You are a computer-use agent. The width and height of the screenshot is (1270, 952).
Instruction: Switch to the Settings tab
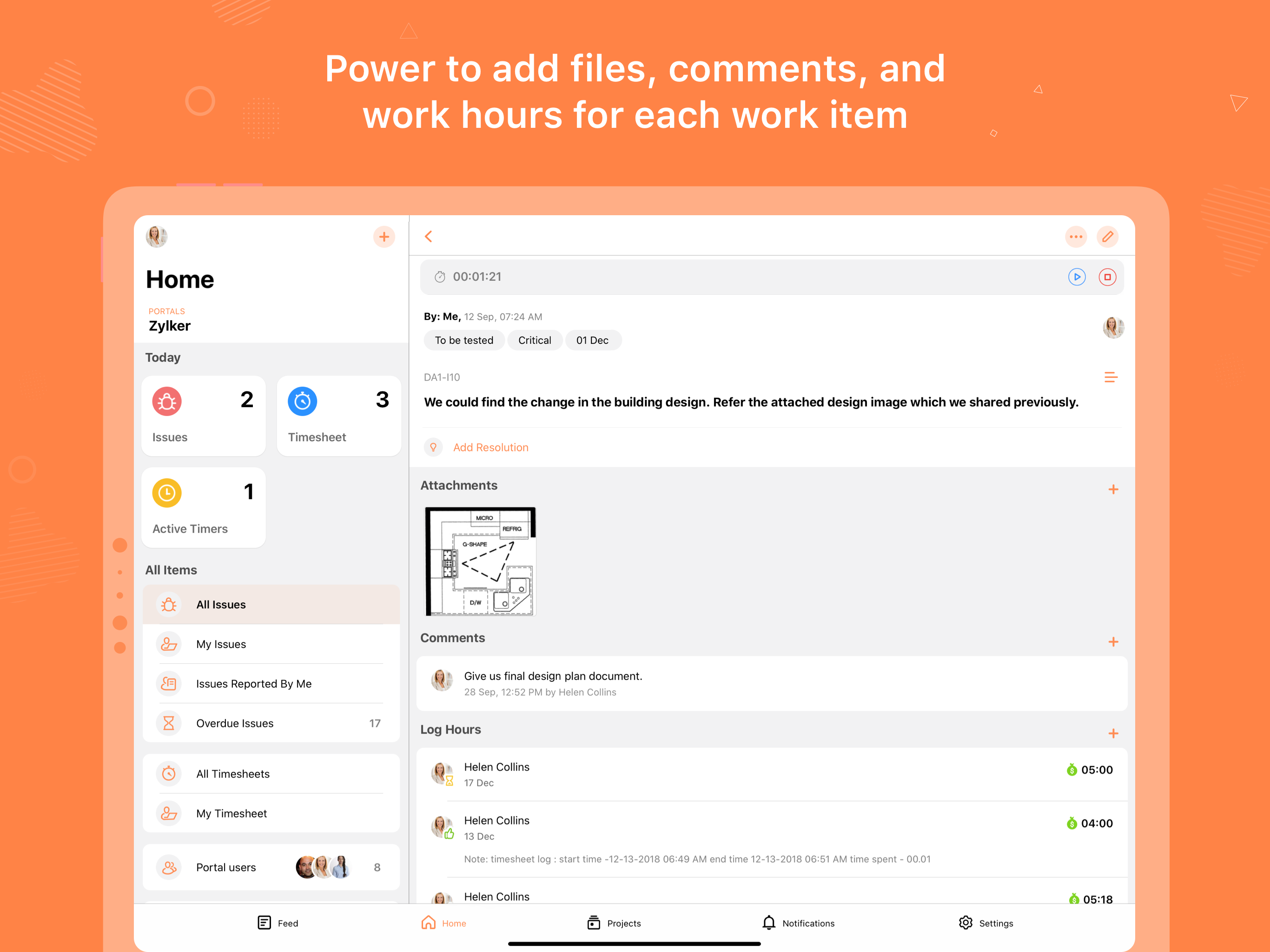986,923
